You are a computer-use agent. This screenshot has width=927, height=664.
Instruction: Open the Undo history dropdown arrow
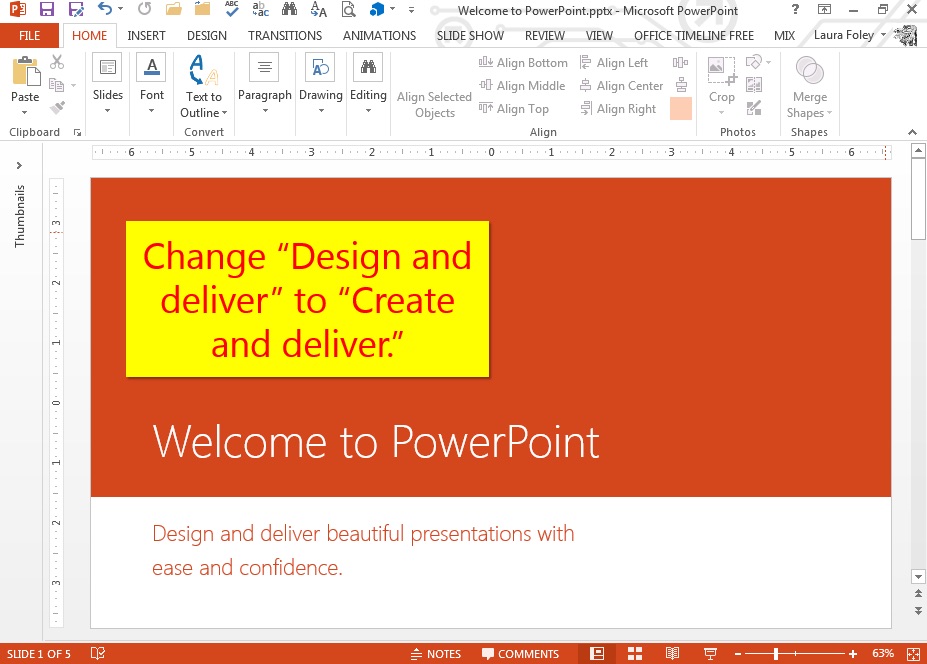121,9
